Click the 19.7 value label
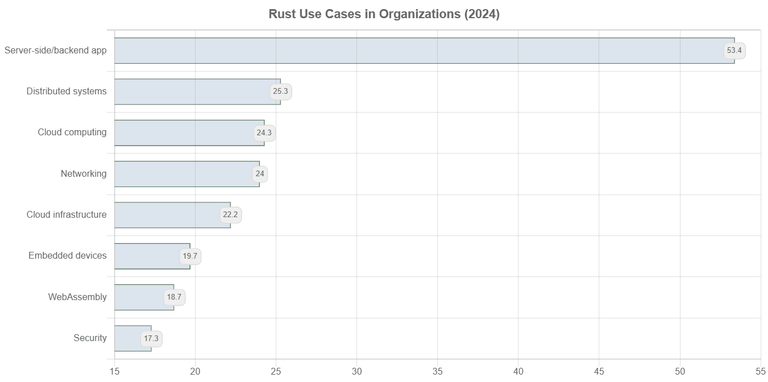The image size is (768, 382). (x=190, y=256)
